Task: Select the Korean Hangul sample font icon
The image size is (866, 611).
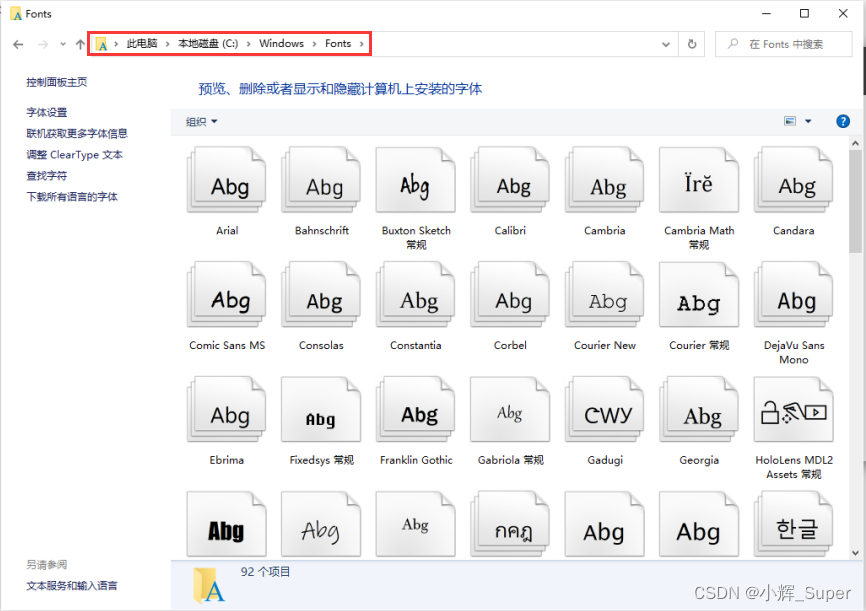Action: 793,524
